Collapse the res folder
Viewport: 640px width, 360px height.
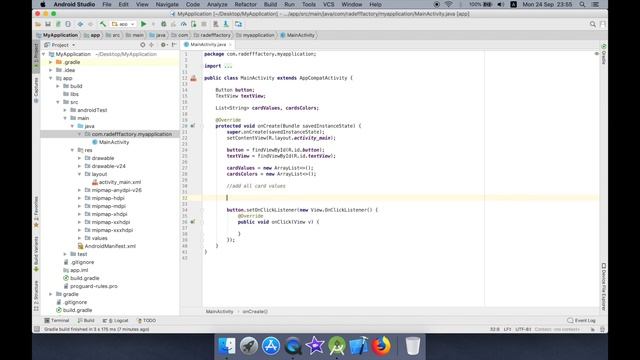click(x=72, y=150)
